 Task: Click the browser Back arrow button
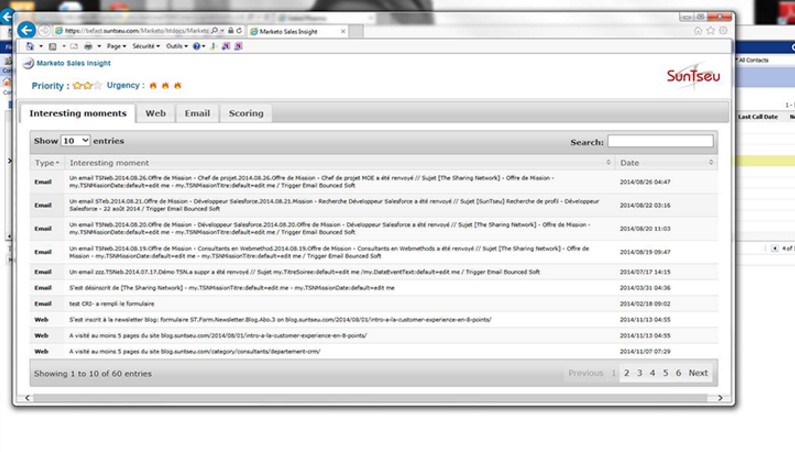(x=26, y=30)
